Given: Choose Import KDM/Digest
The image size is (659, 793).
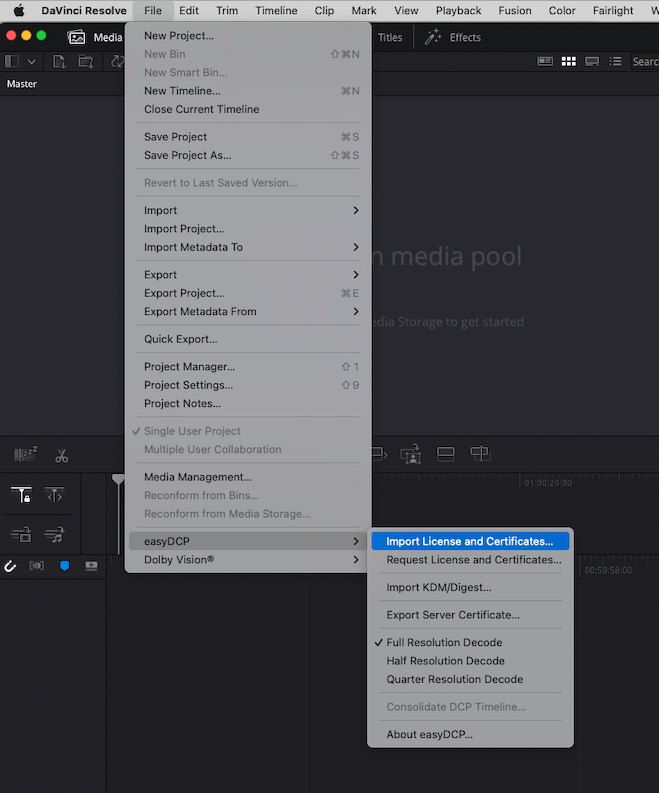Looking at the screenshot, I should (x=470, y=587).
